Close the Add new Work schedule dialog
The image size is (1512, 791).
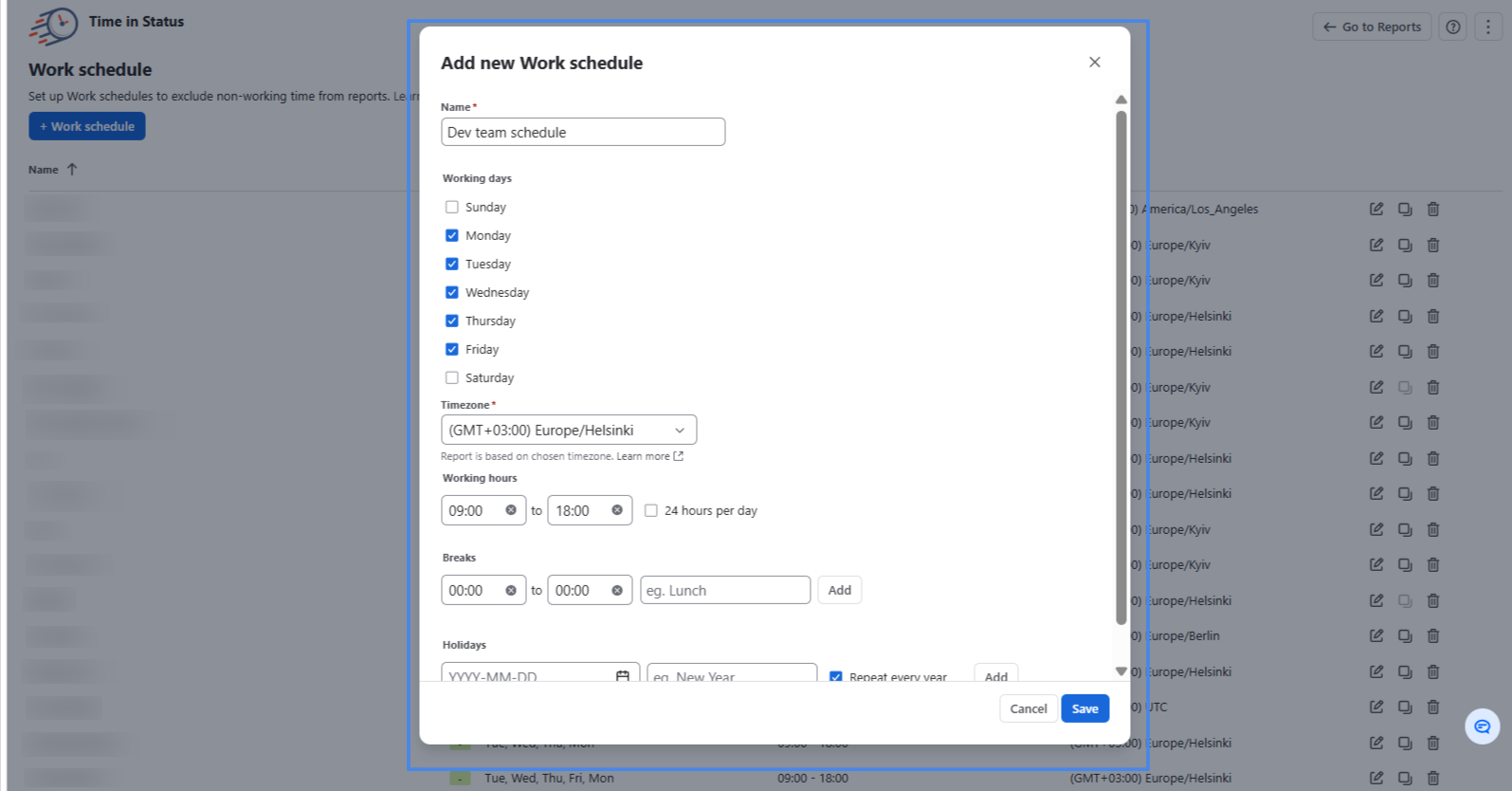coord(1095,62)
